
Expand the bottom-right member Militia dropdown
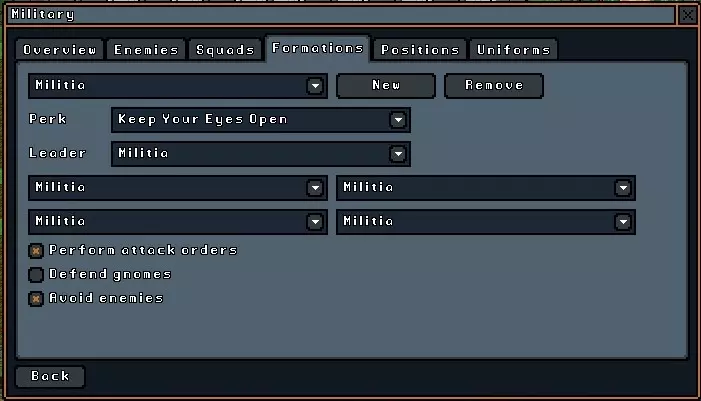point(486,222)
